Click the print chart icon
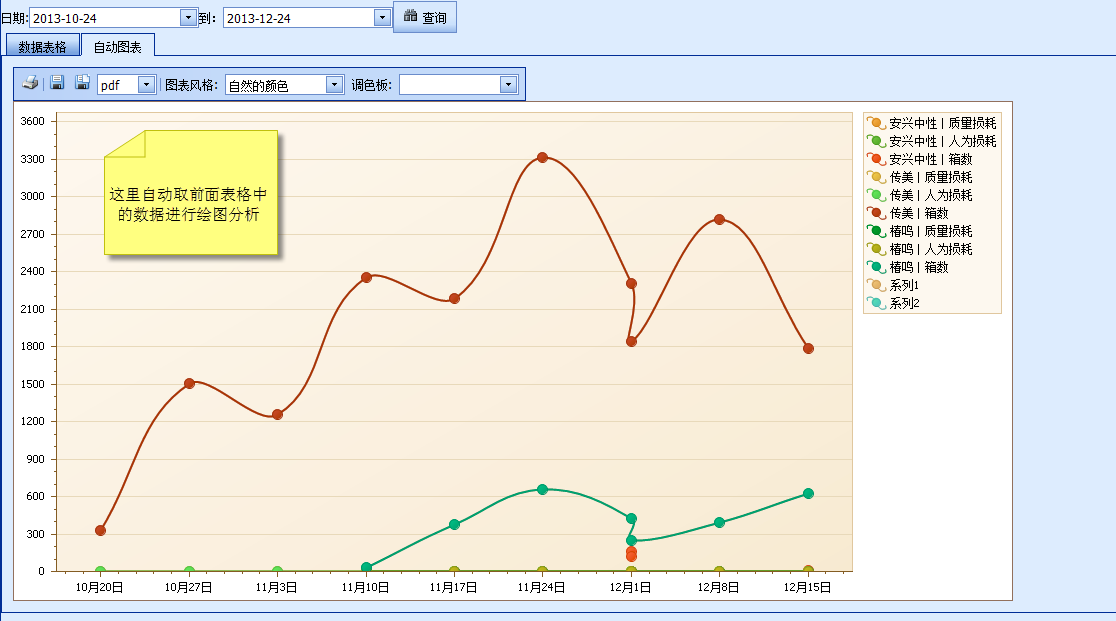Screen dimensions: 1116x621 click(x=30, y=83)
